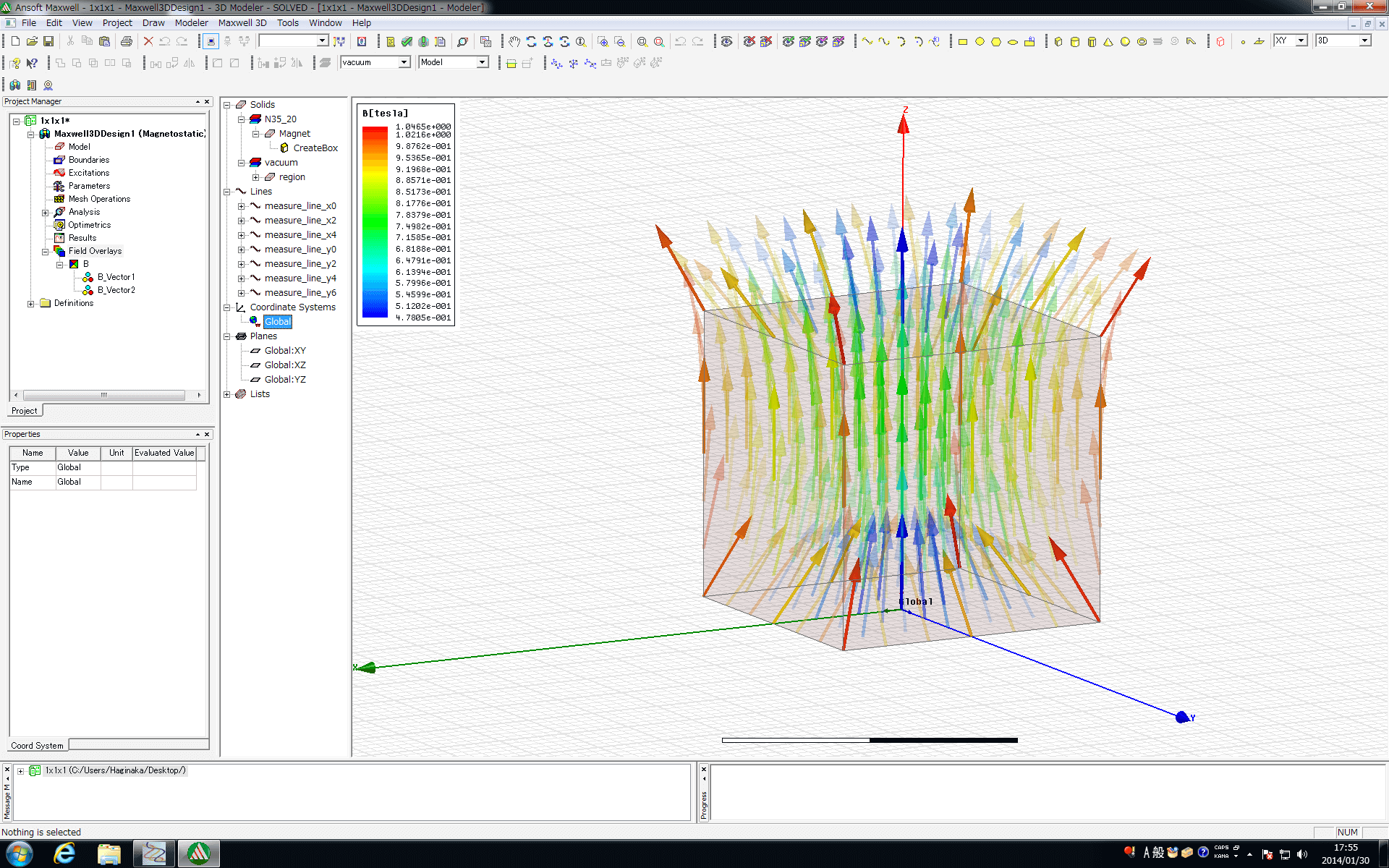Screen dimensions: 1389x868
Task: Expand the Definitions folder
Action: (x=30, y=304)
